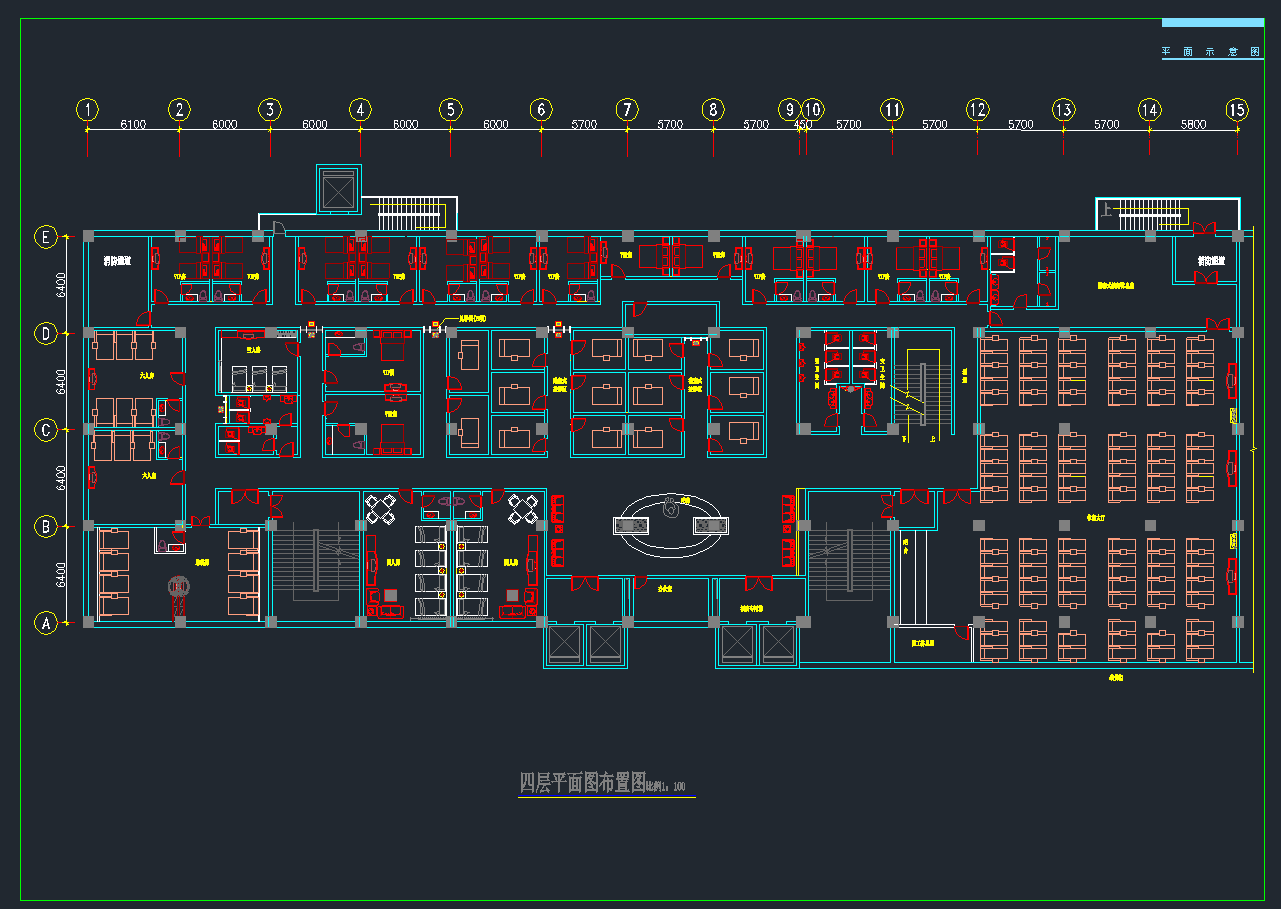
Task: Select the oval reception desk in the lobby
Action: 671,524
